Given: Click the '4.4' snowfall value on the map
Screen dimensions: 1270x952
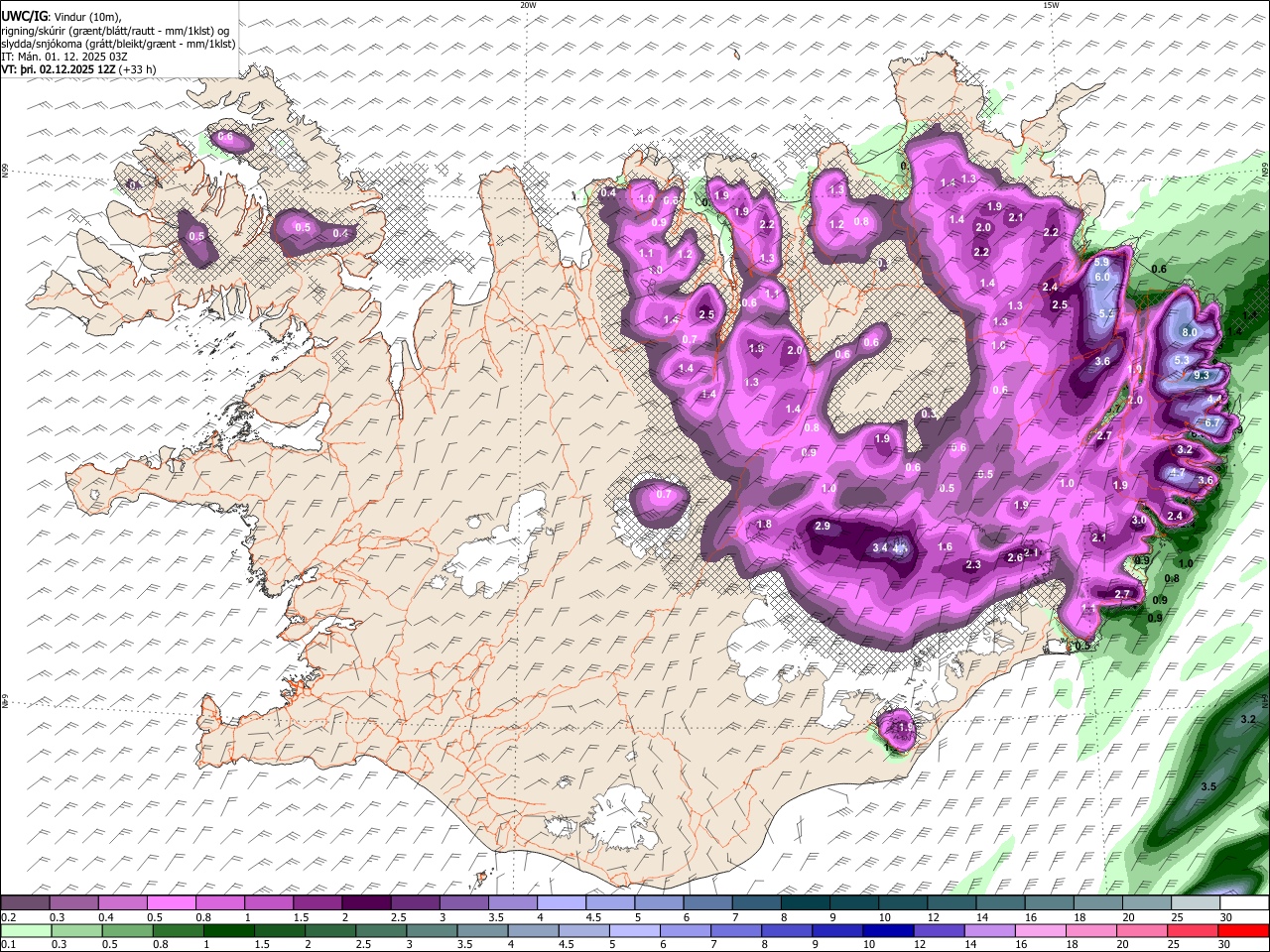Looking at the screenshot, I should [1214, 400].
